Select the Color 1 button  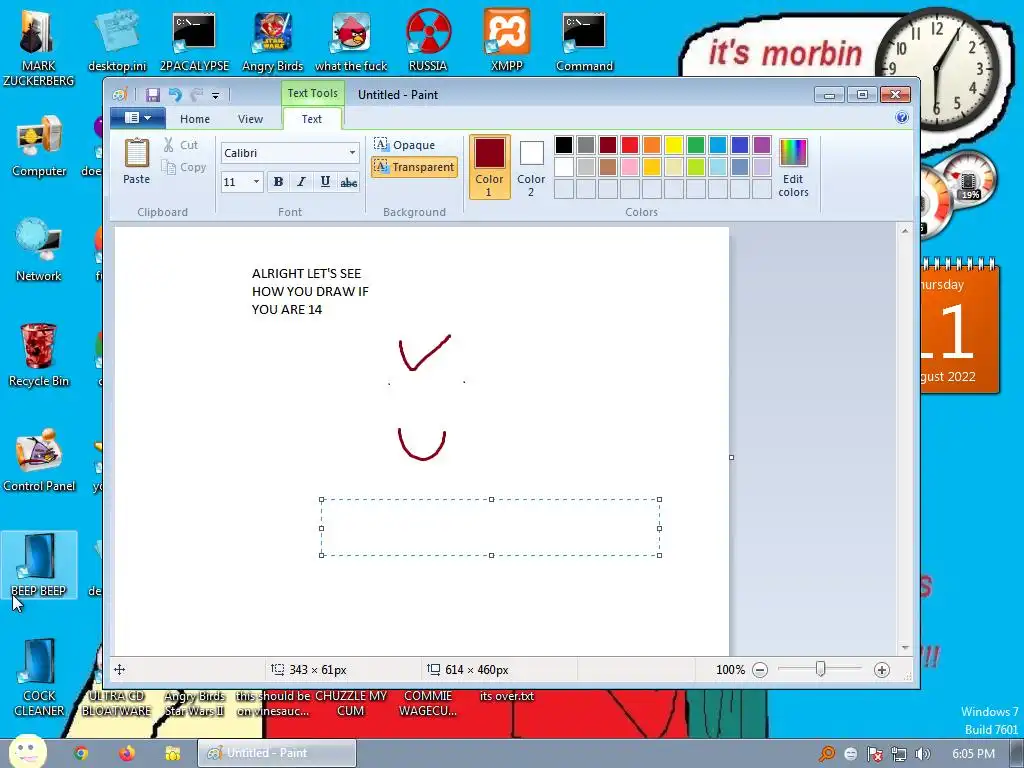[489, 167]
